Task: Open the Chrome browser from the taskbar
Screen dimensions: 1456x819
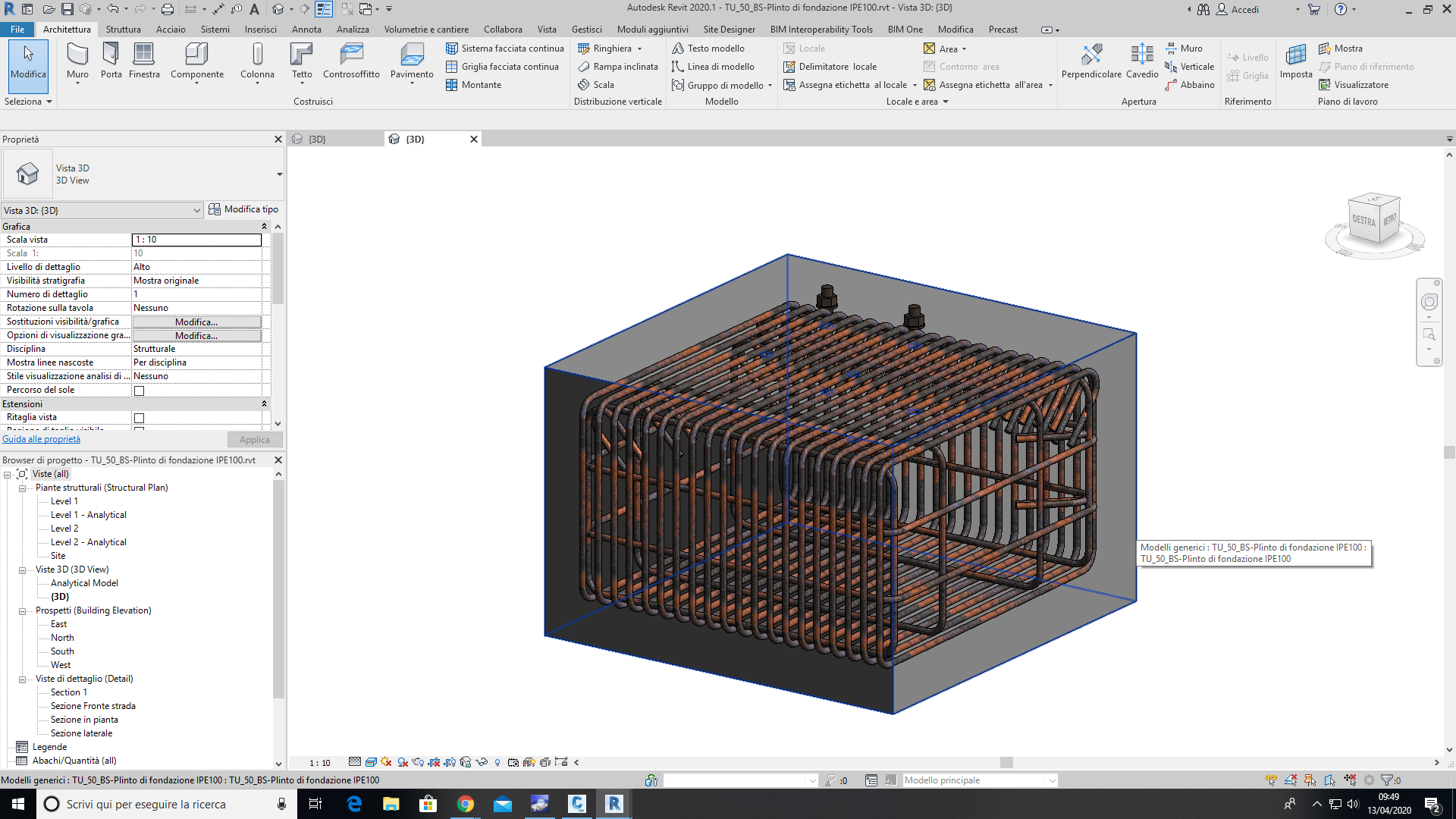Action: coord(466,804)
